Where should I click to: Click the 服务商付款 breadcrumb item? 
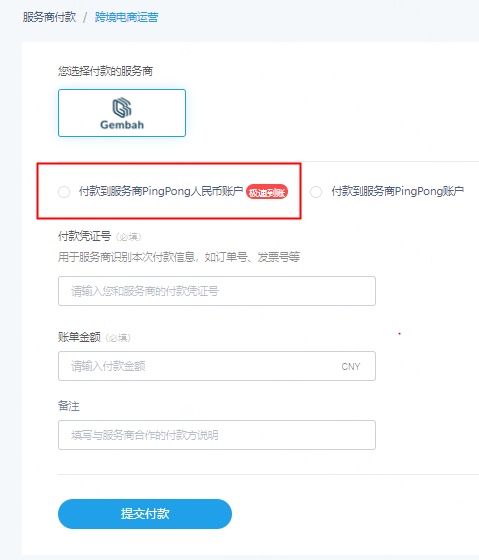click(49, 17)
